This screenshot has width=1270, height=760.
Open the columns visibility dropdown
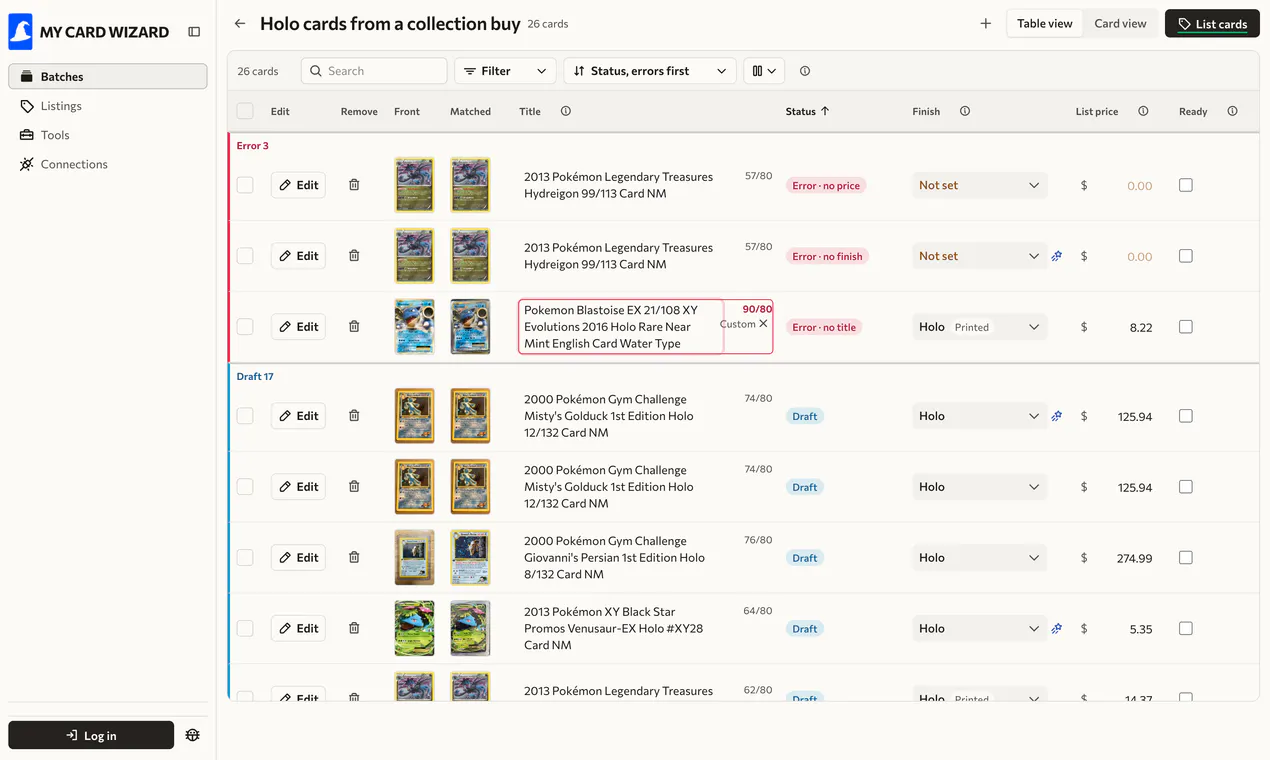(764, 71)
